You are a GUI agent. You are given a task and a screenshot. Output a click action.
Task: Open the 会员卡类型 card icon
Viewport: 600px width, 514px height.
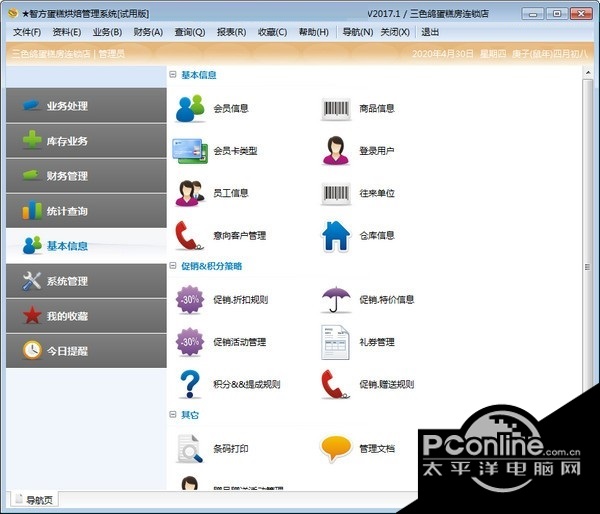click(x=190, y=151)
